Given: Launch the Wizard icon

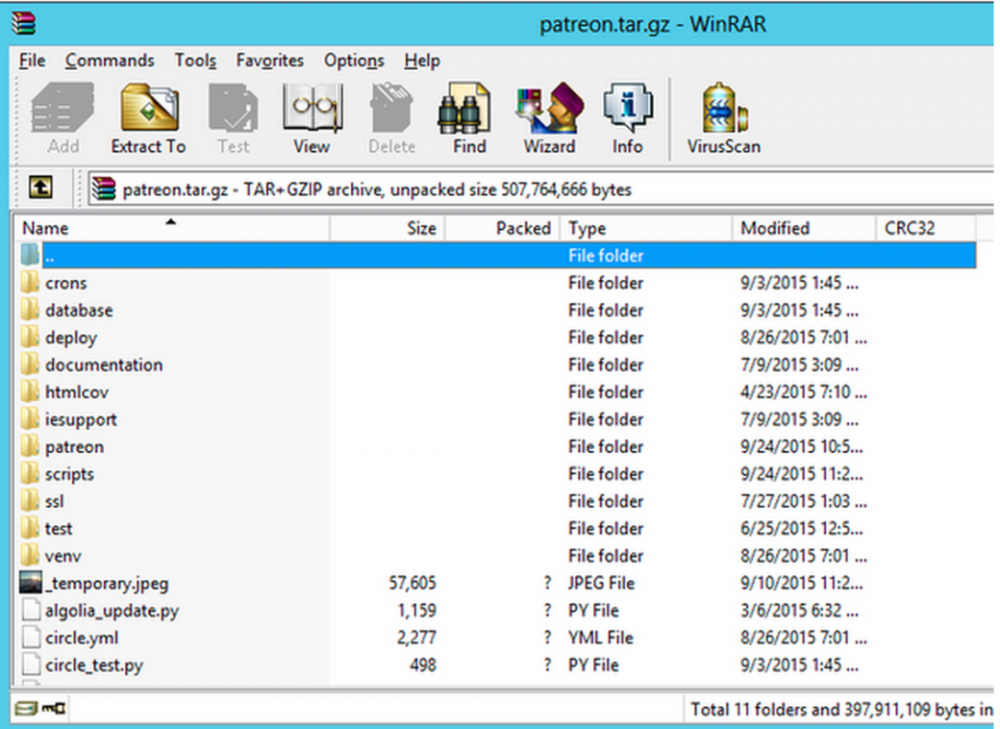Looking at the screenshot, I should [x=550, y=108].
